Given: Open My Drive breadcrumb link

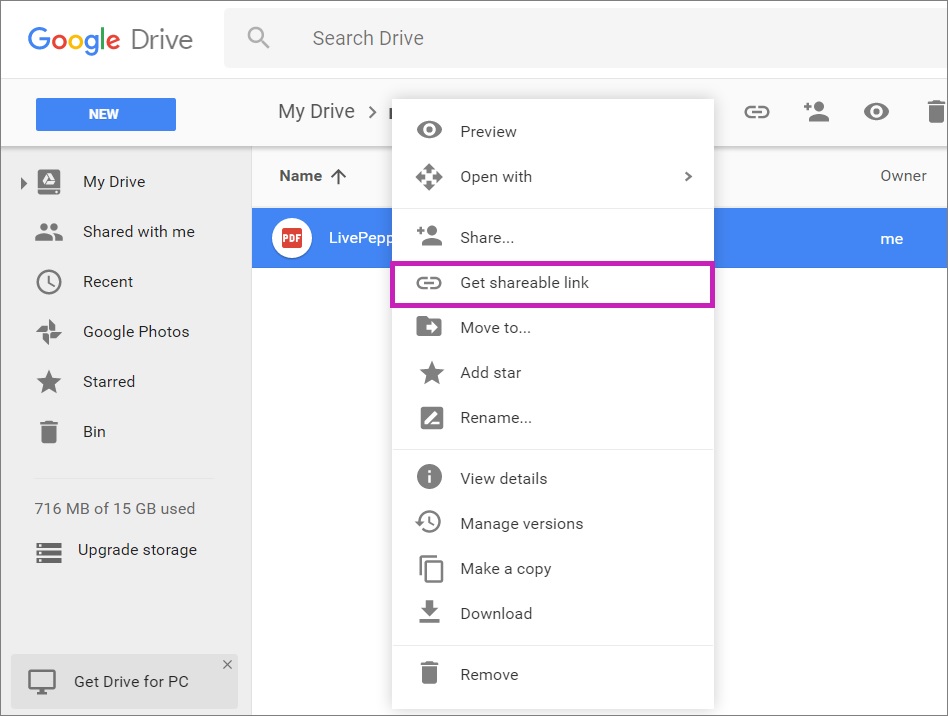Looking at the screenshot, I should [316, 112].
